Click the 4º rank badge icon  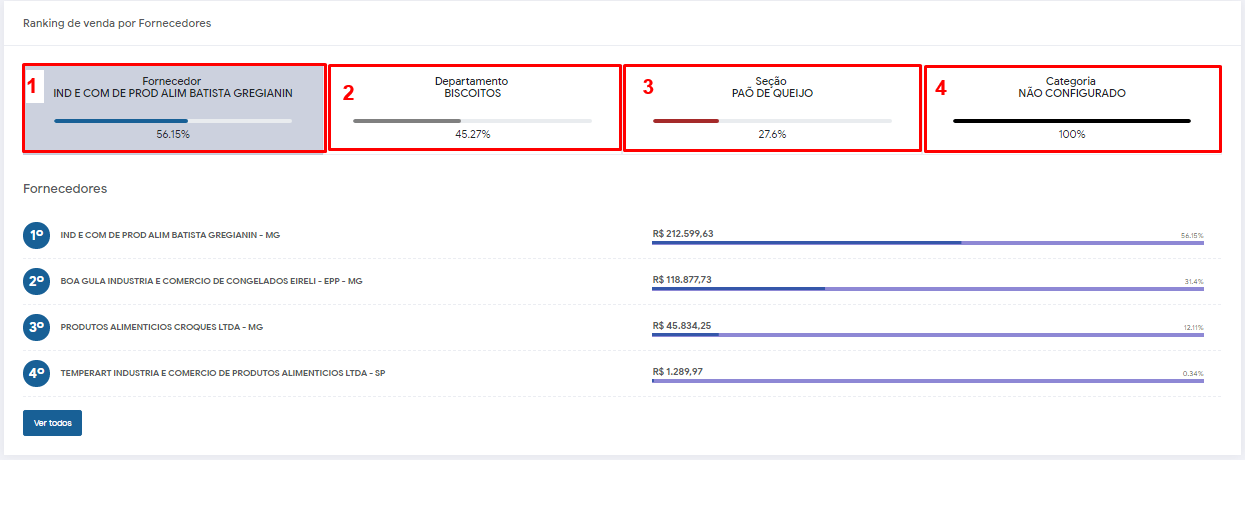click(36, 374)
